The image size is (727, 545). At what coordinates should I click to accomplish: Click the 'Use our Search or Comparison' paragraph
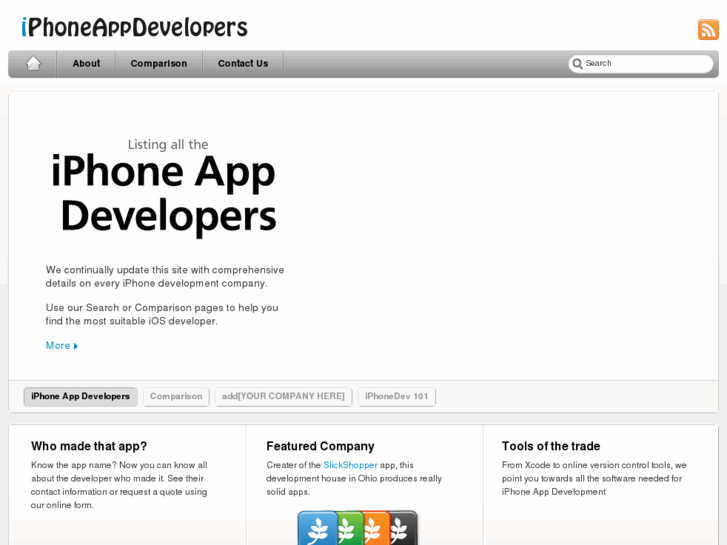162,314
